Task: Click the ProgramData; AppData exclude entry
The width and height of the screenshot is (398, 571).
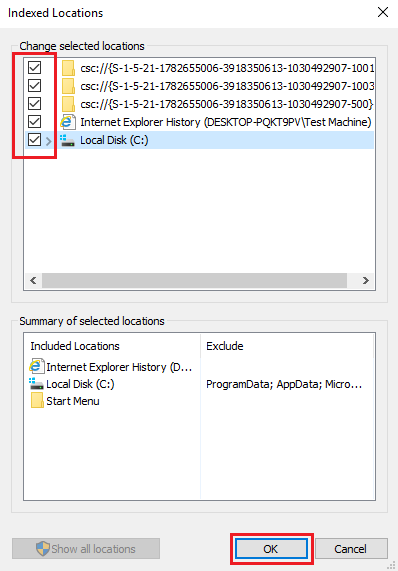Action: [x=284, y=384]
